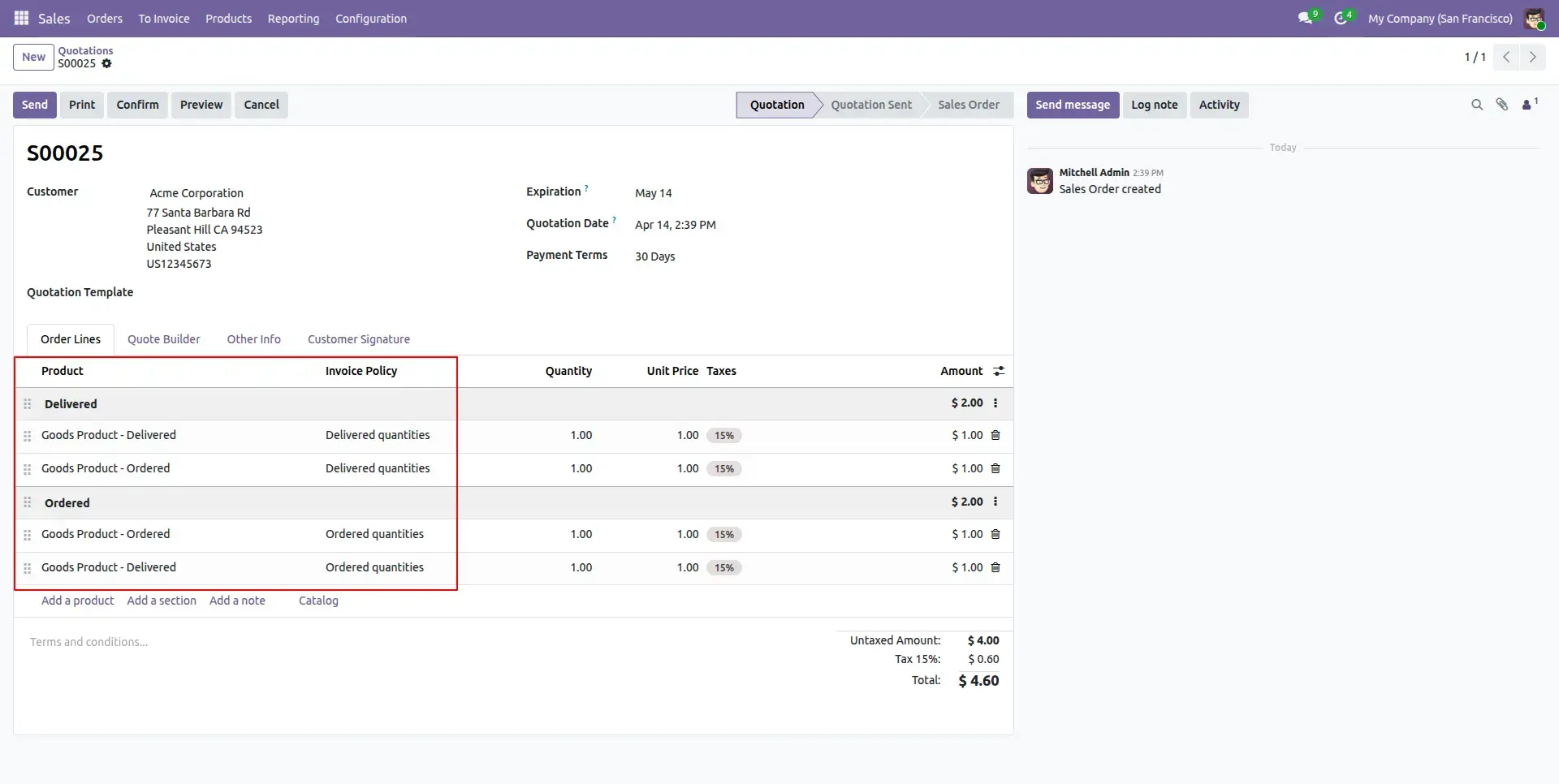
Task: Open the Products menu
Action: tap(228, 18)
